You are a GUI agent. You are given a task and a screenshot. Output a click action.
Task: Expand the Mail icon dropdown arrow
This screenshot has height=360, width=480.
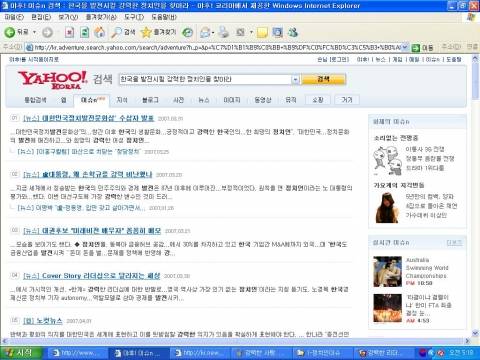(213, 32)
